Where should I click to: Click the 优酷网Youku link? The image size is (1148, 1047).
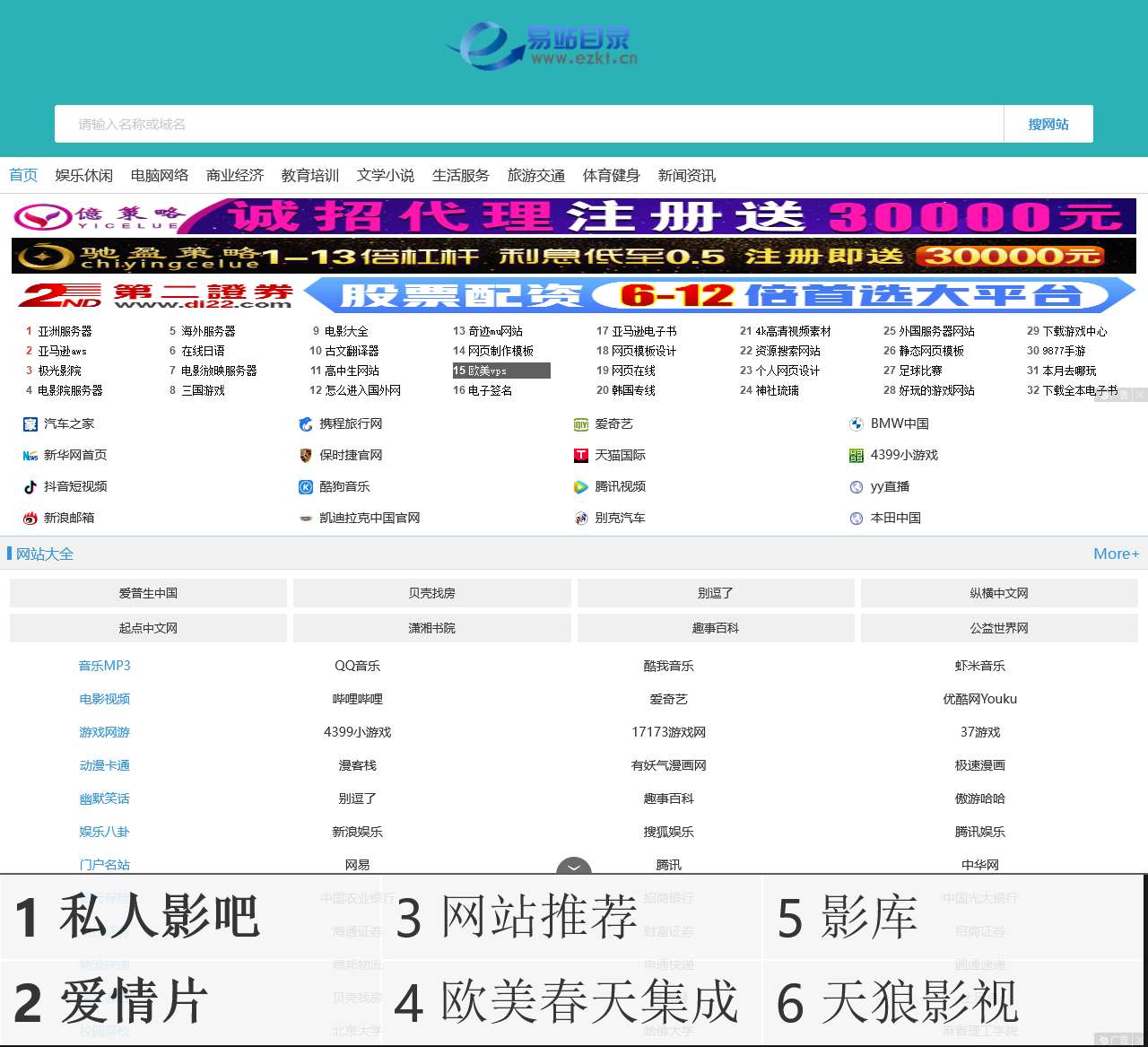pos(980,699)
